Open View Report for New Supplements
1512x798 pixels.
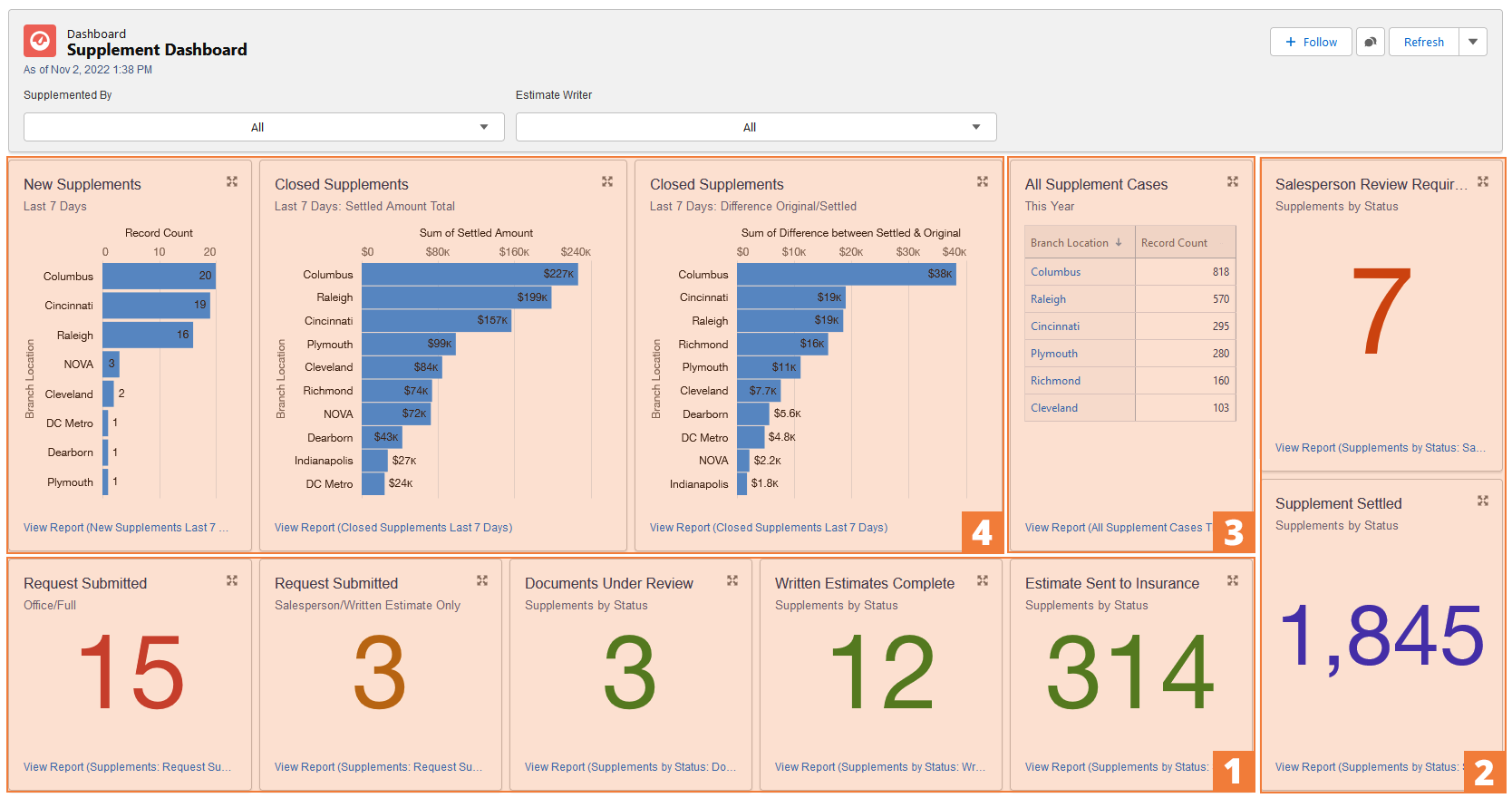click(126, 528)
